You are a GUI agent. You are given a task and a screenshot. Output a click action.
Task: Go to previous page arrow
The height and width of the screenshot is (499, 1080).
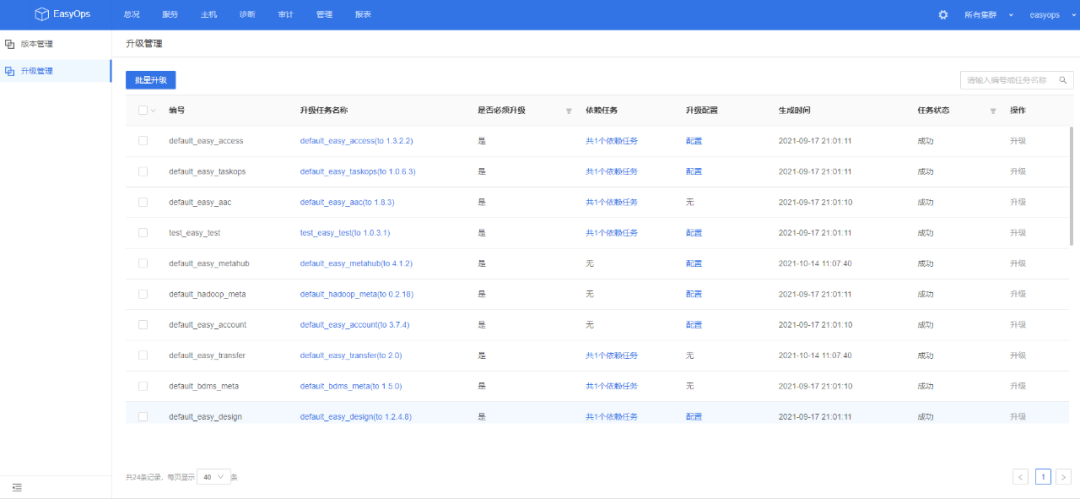coord(1020,477)
